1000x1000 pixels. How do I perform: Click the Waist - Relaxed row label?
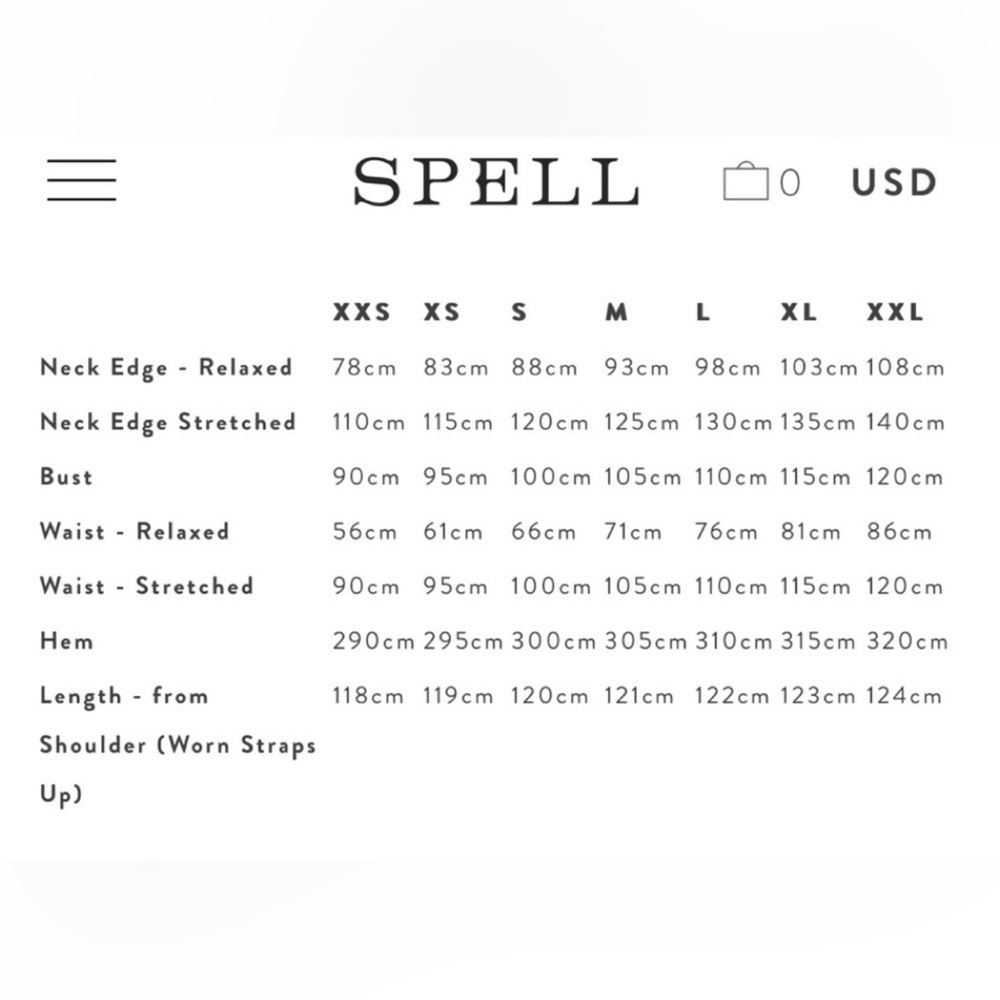[135, 531]
